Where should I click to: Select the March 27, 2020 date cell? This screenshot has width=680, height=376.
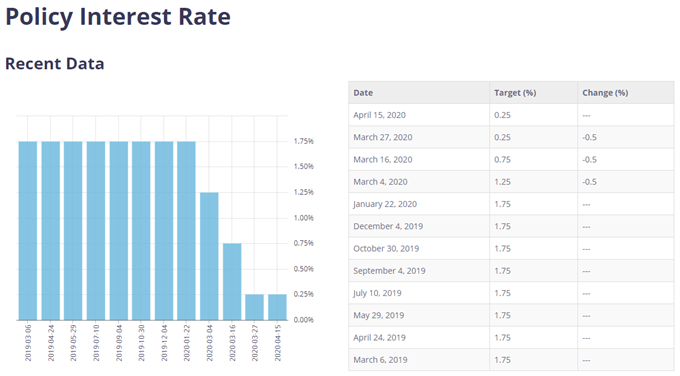[419, 137]
